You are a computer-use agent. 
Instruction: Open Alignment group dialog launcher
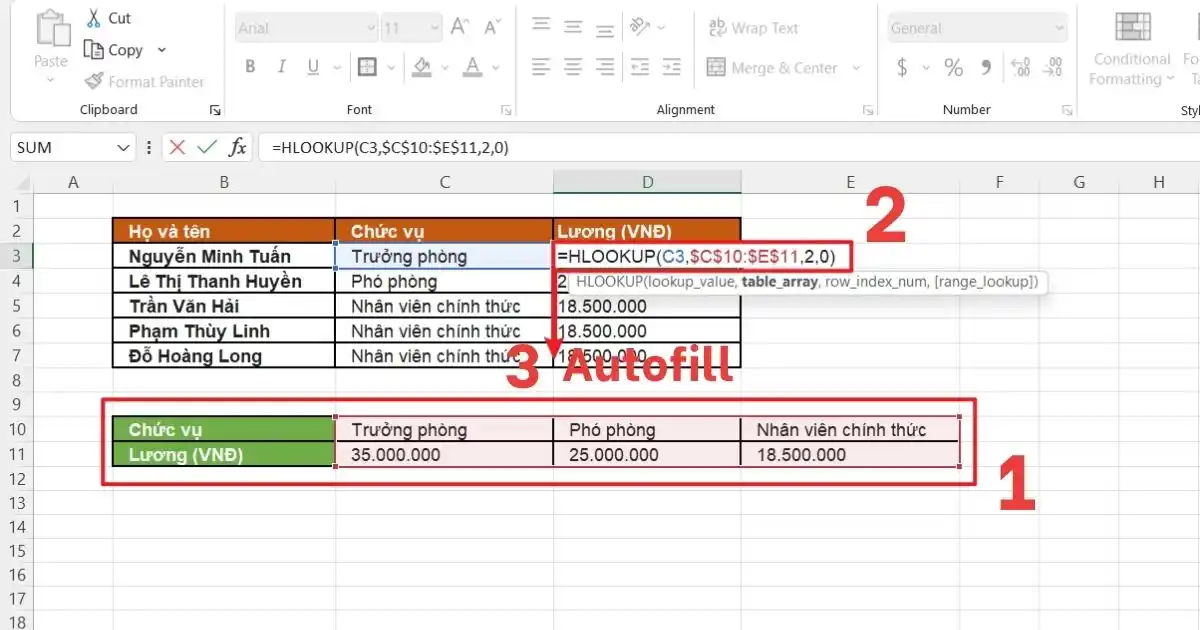tap(868, 110)
